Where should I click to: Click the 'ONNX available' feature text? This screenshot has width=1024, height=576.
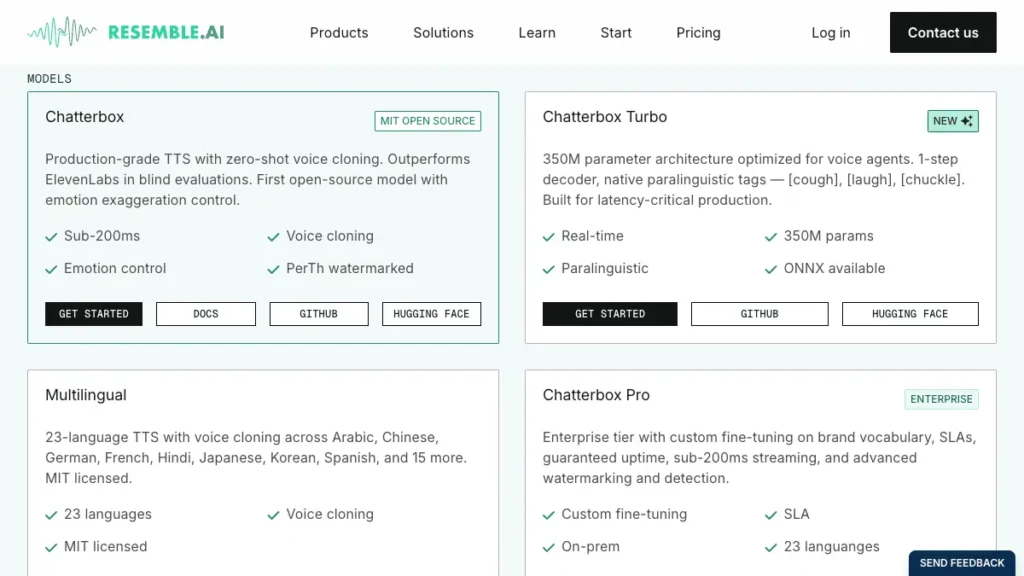pos(835,268)
